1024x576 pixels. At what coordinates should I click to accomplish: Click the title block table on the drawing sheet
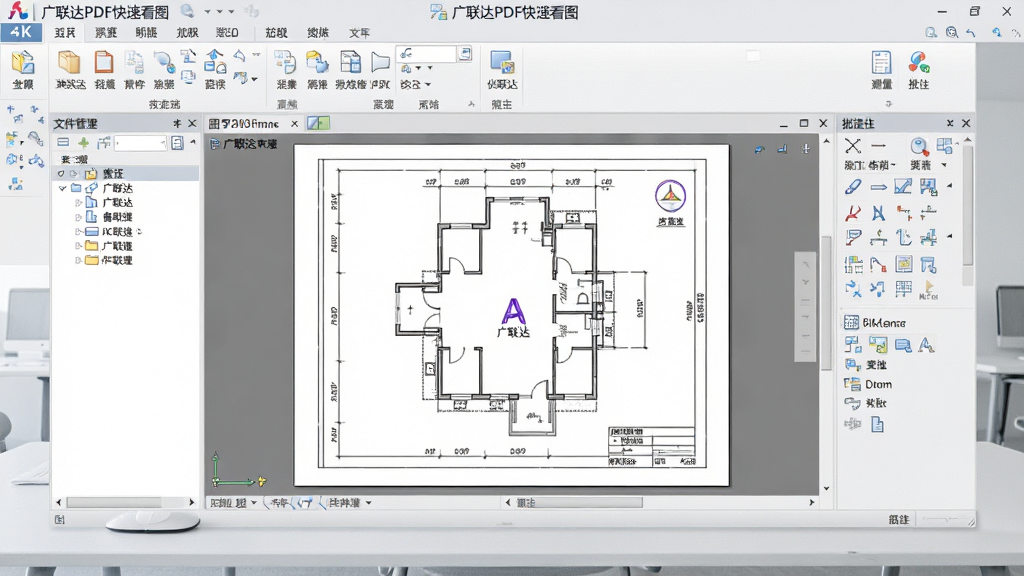click(652, 447)
